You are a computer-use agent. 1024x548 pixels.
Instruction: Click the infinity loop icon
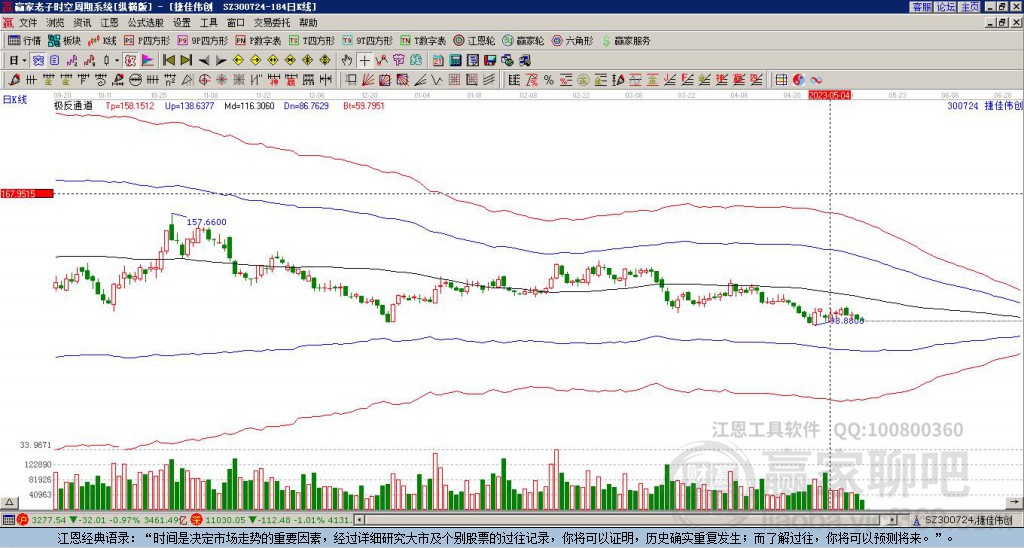(816, 80)
